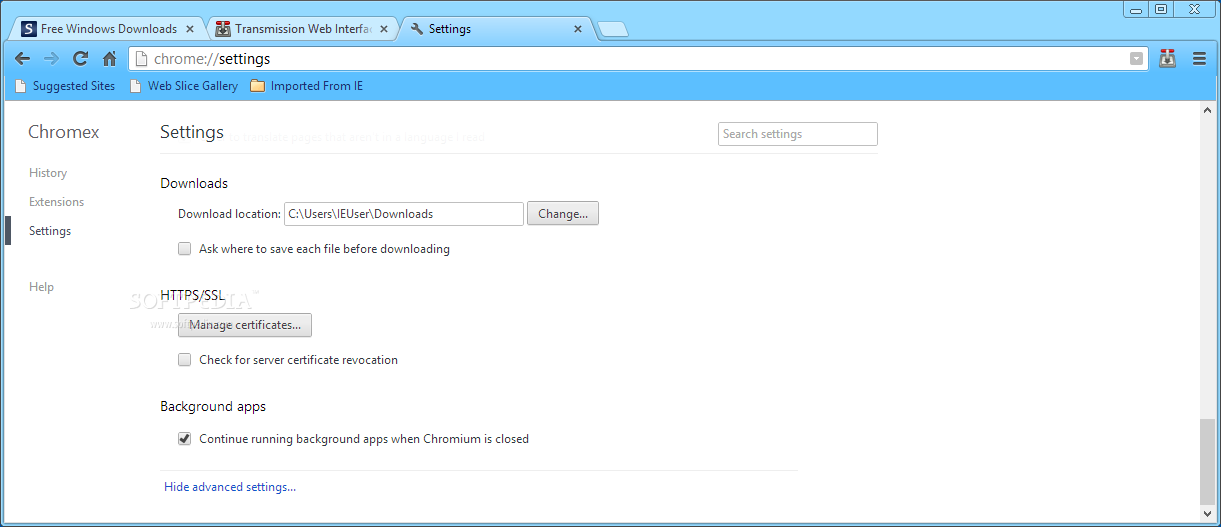
Task: Open Help in the sidebar
Action: (41, 287)
